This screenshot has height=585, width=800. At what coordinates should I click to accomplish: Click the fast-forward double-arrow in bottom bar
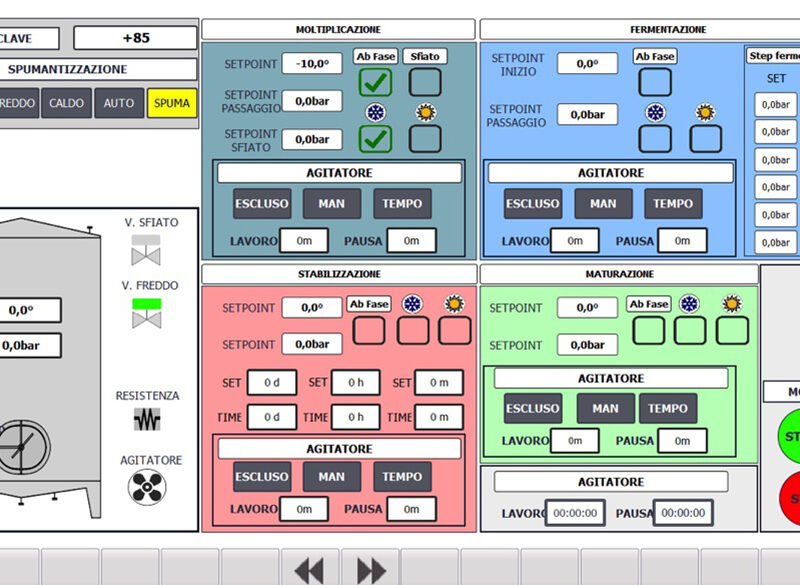371,570
